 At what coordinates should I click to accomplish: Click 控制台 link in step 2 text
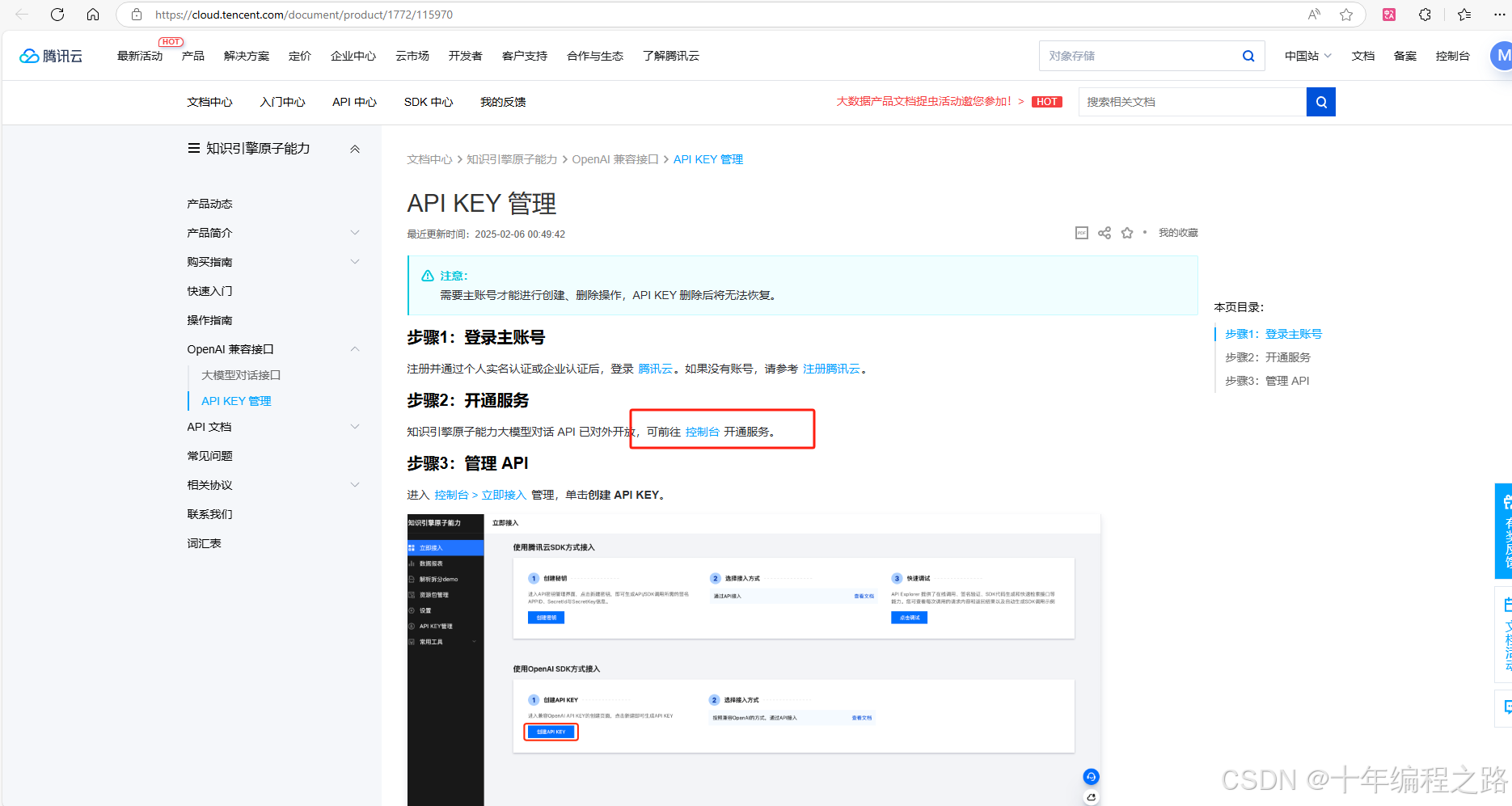[703, 432]
